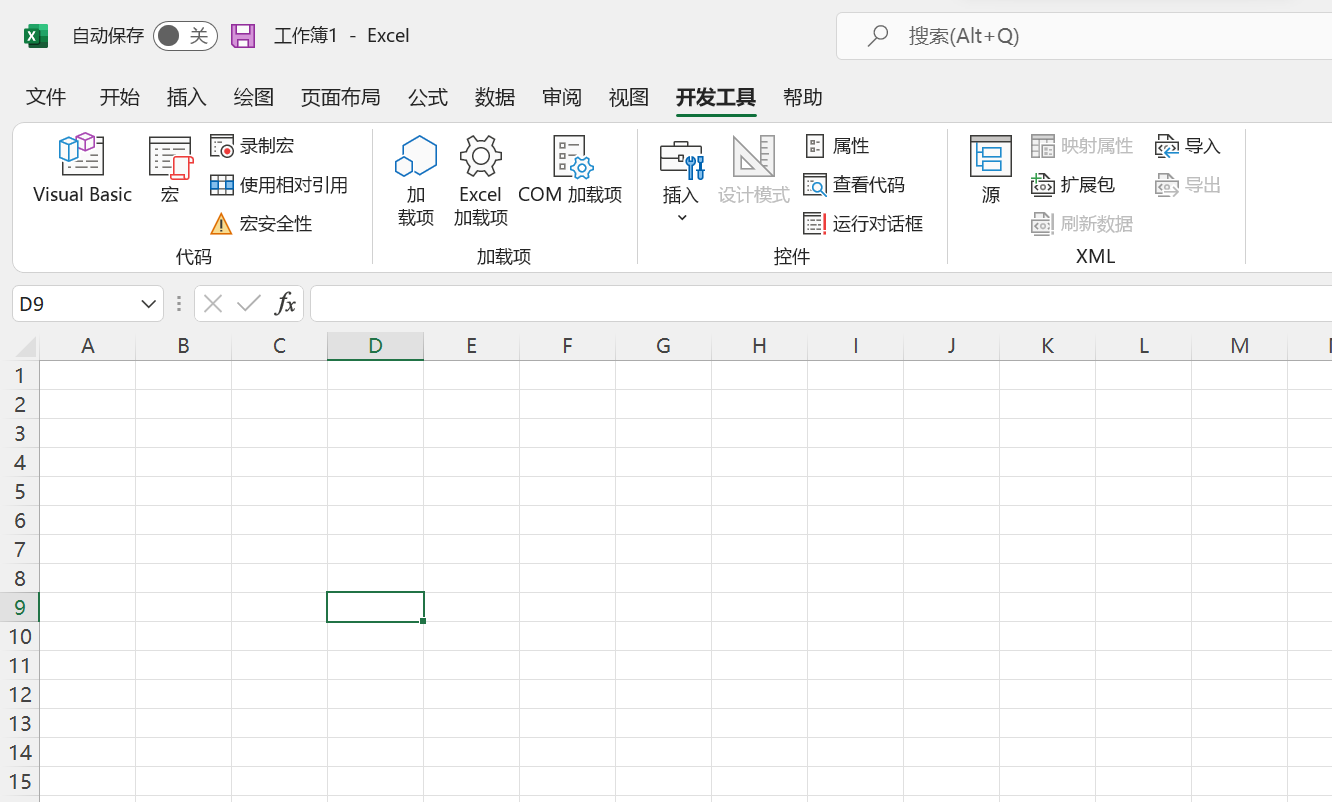Open the Visual Basic editor
This screenshot has width=1332, height=802.
81,170
